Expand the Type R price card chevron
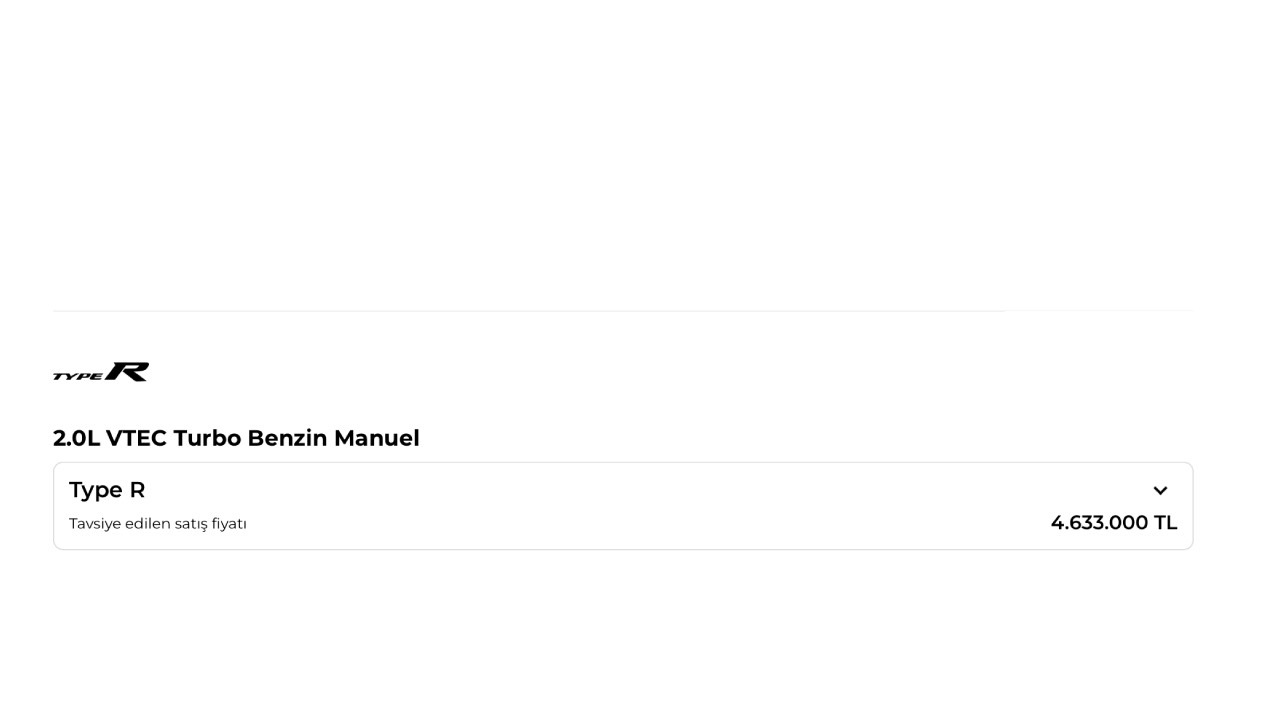 coord(1160,490)
